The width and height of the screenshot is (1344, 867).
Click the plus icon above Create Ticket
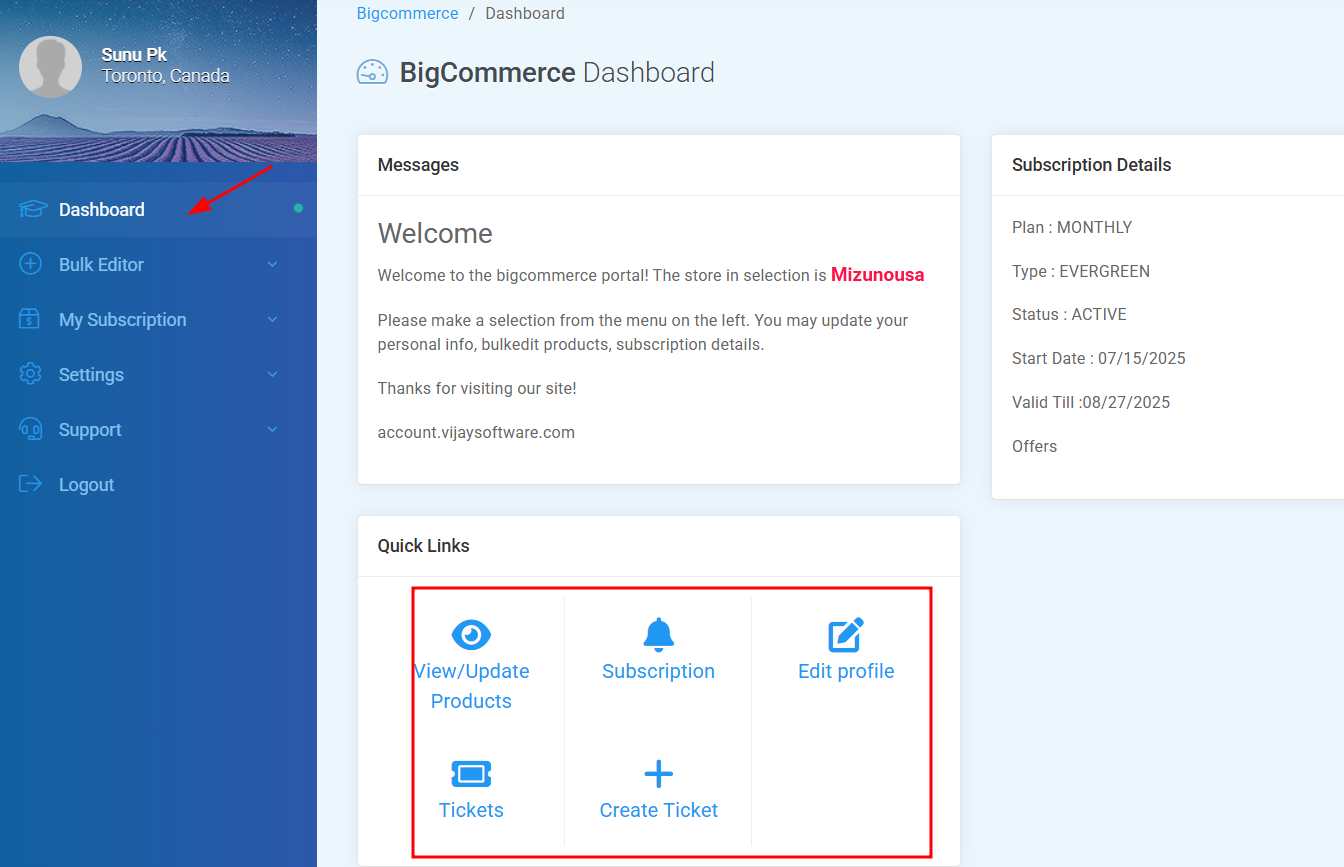[x=658, y=774]
